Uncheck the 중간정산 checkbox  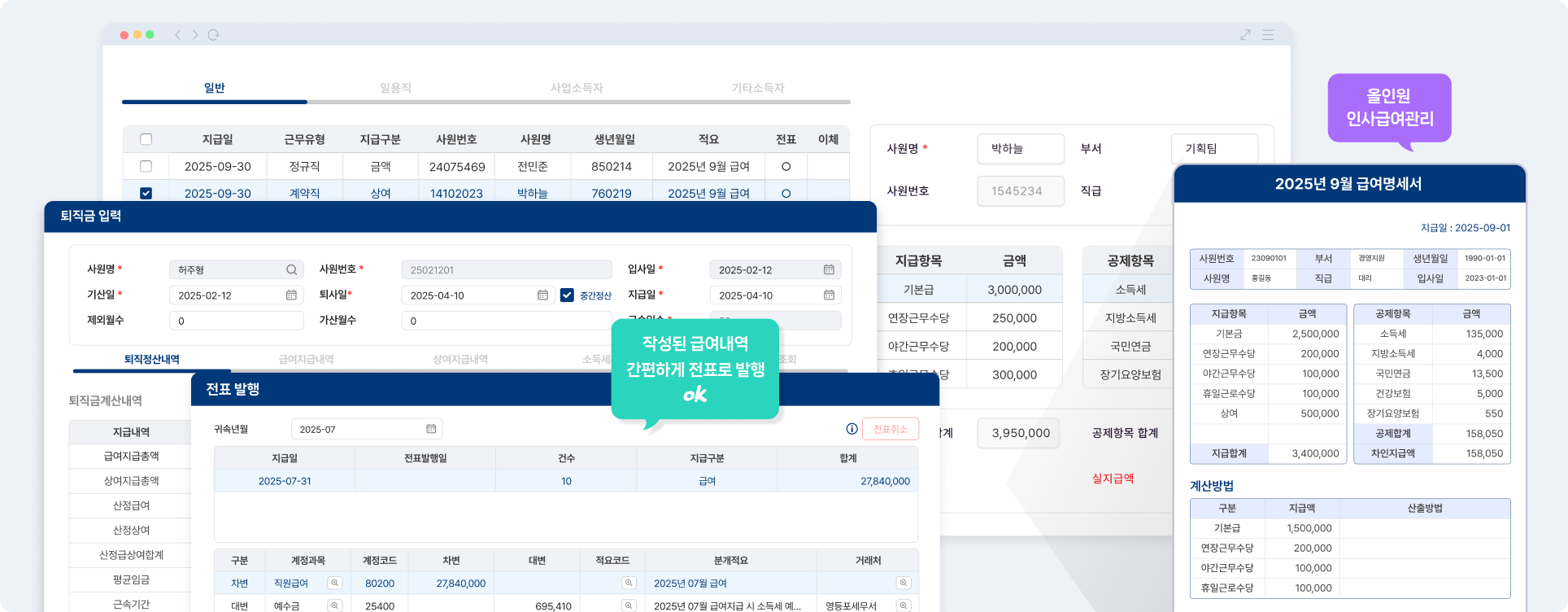click(567, 295)
